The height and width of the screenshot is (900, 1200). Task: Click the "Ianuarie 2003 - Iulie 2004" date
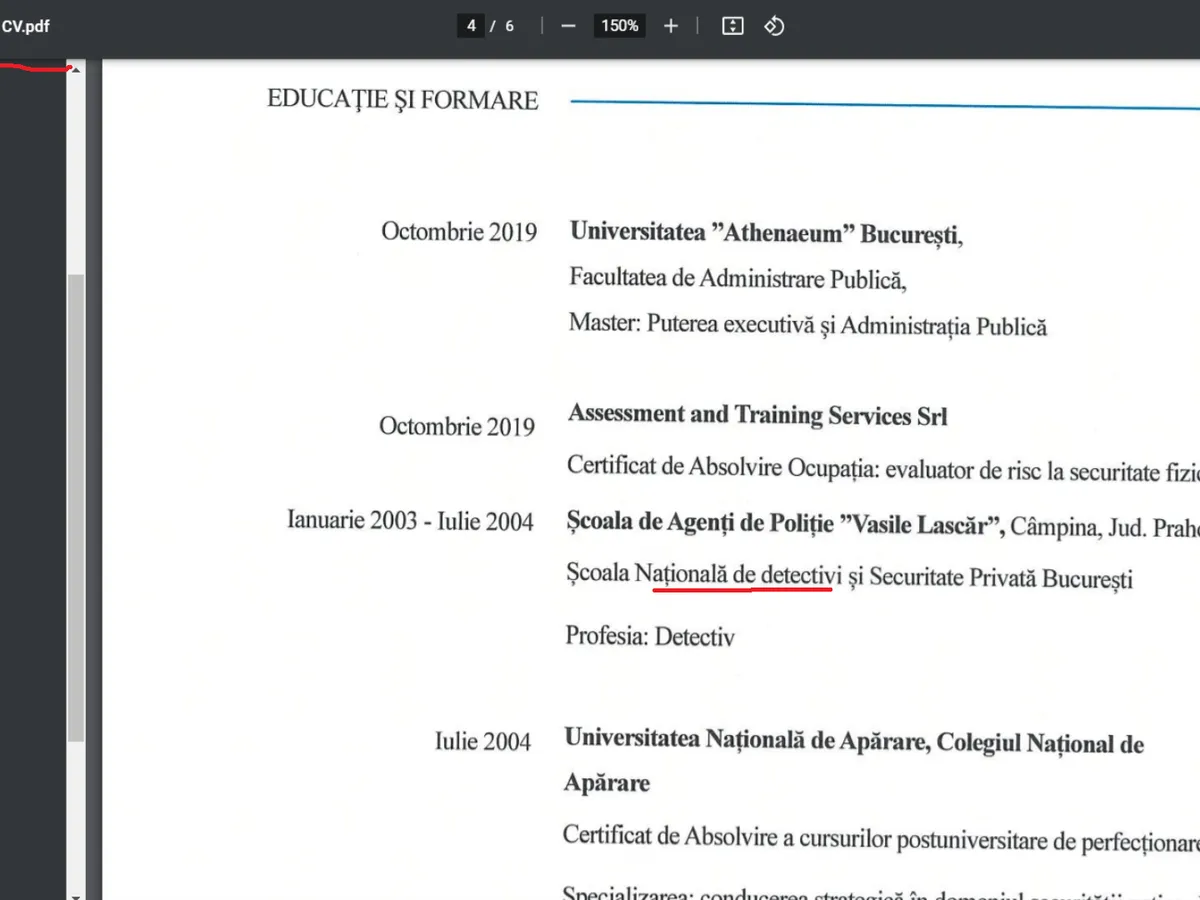(x=410, y=521)
